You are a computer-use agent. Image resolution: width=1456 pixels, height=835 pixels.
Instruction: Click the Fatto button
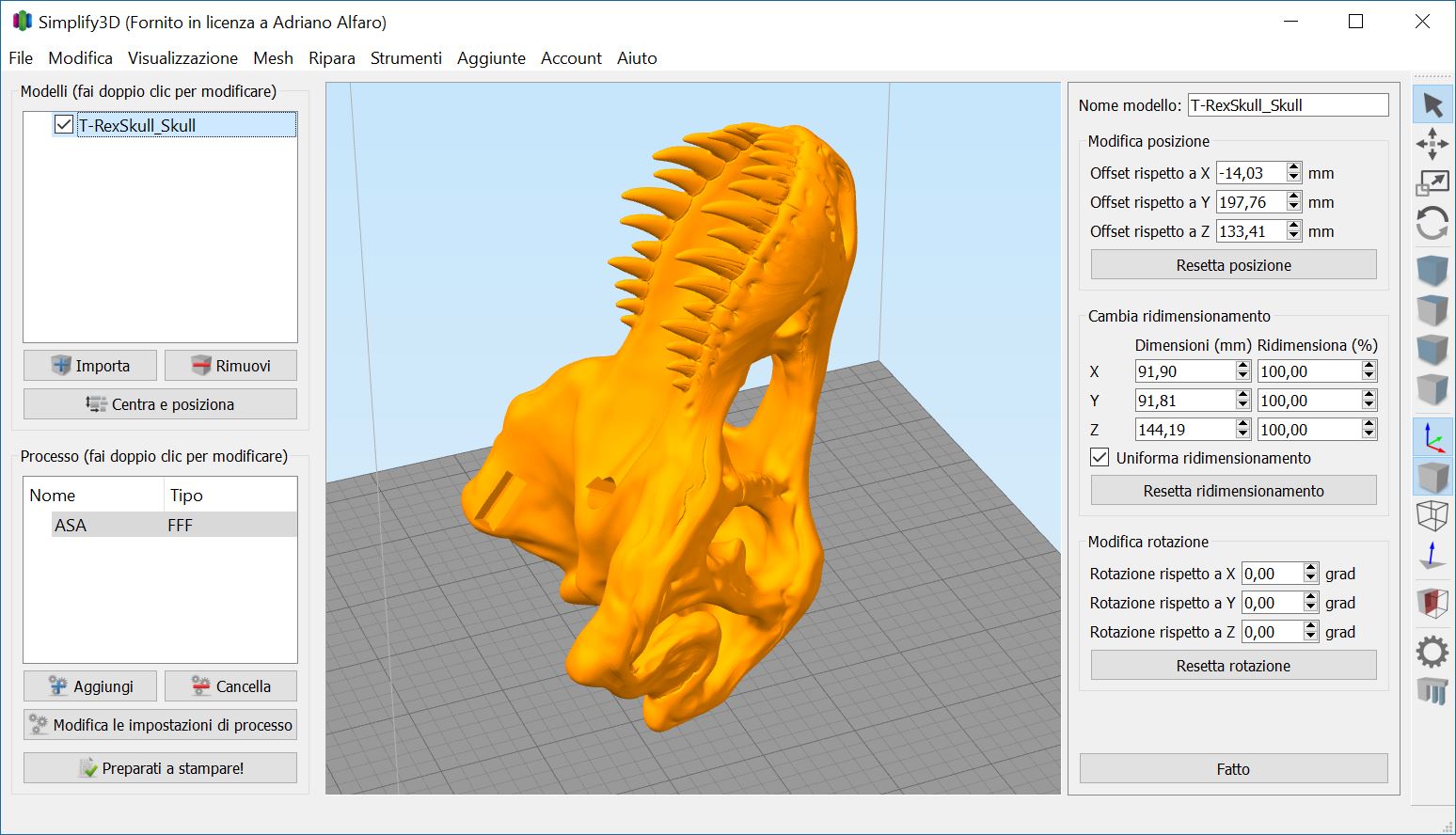1233,769
